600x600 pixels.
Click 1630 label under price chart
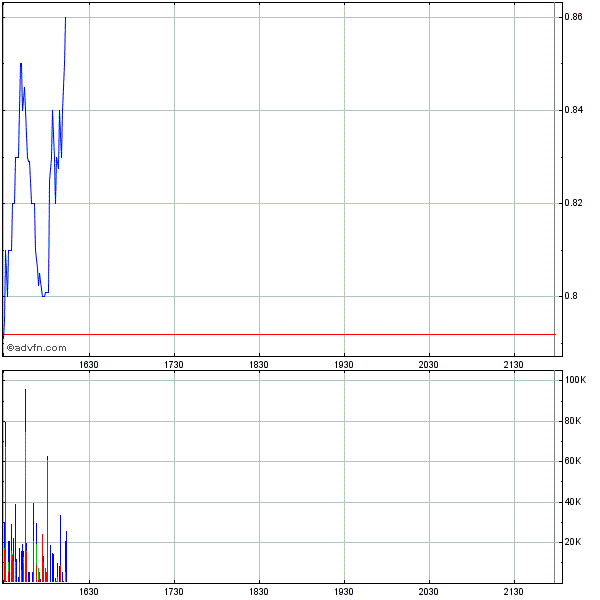[x=89, y=365]
